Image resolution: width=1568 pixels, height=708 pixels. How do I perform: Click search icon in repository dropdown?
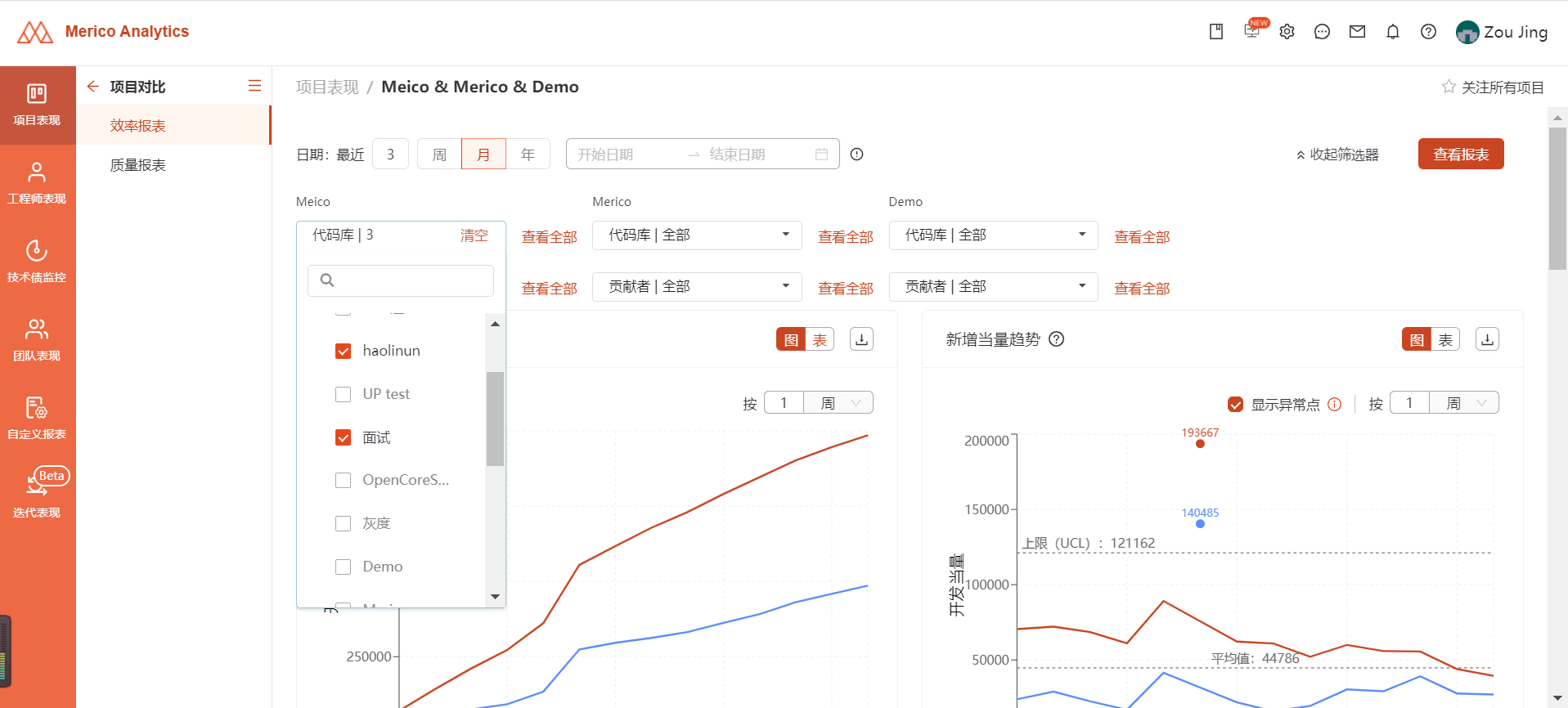tap(327, 280)
